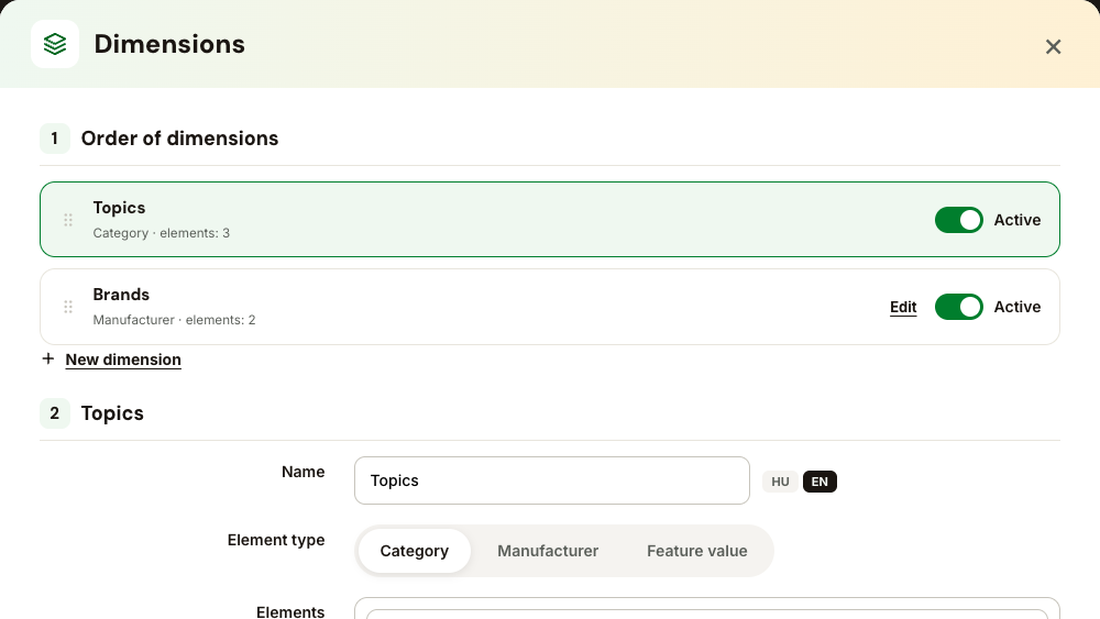
Task: Add a New dimension
Action: point(123,359)
